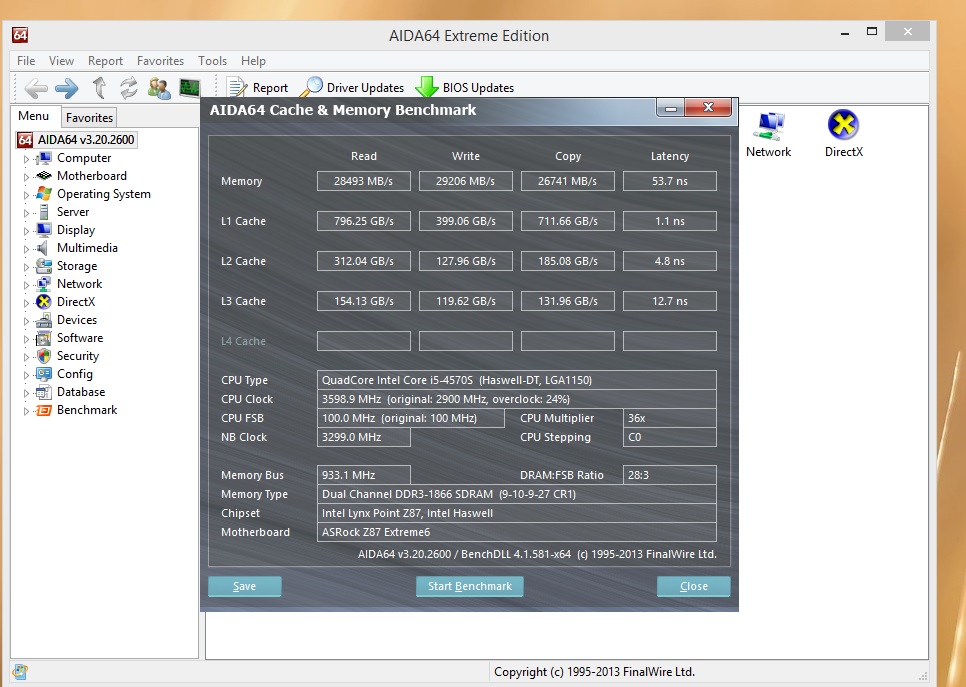Open the View menu
The height and width of the screenshot is (687, 966).
[61, 61]
